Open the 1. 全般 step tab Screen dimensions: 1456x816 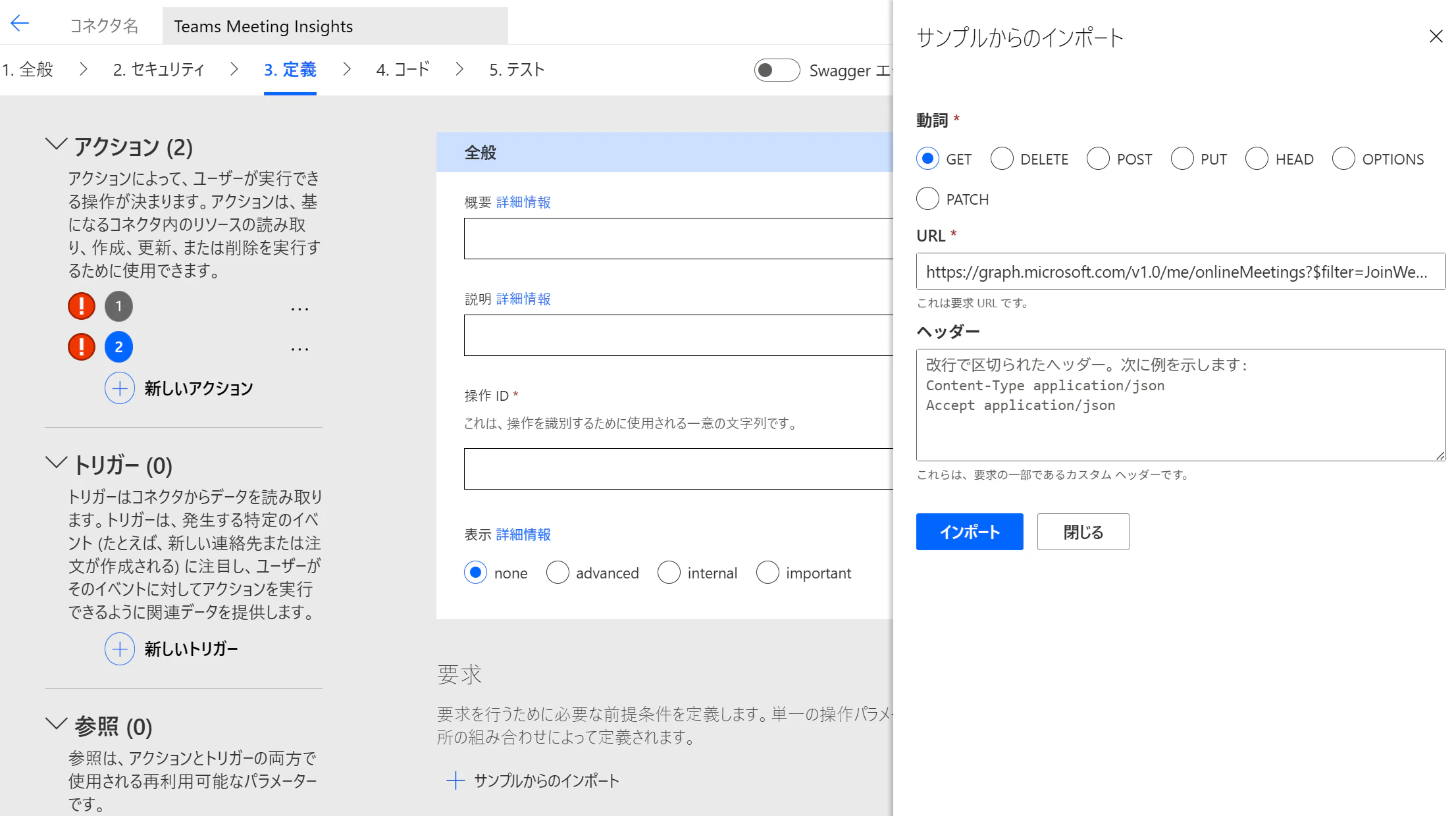click(27, 69)
